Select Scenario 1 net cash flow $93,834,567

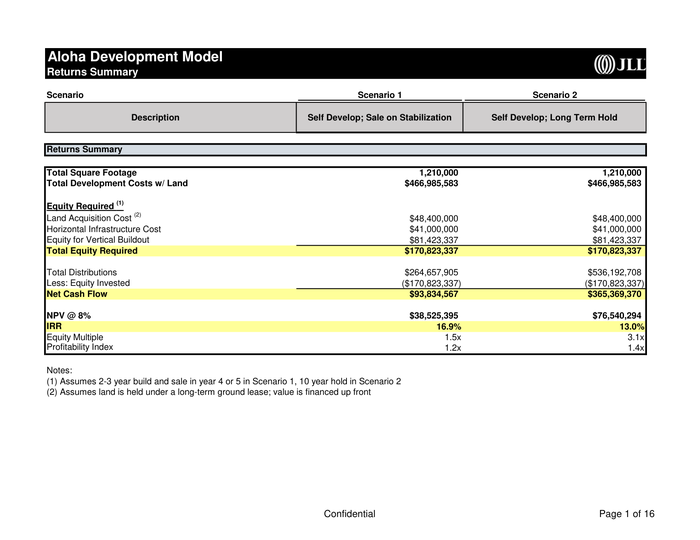[x=433, y=294]
